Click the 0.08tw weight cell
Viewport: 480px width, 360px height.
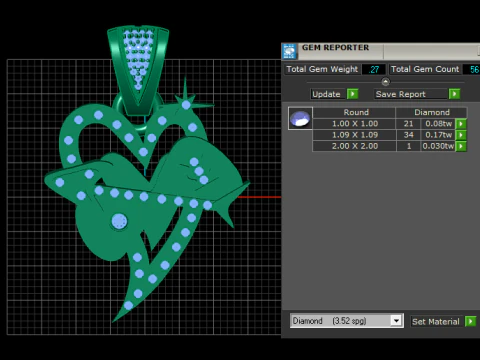pyautogui.click(x=438, y=124)
